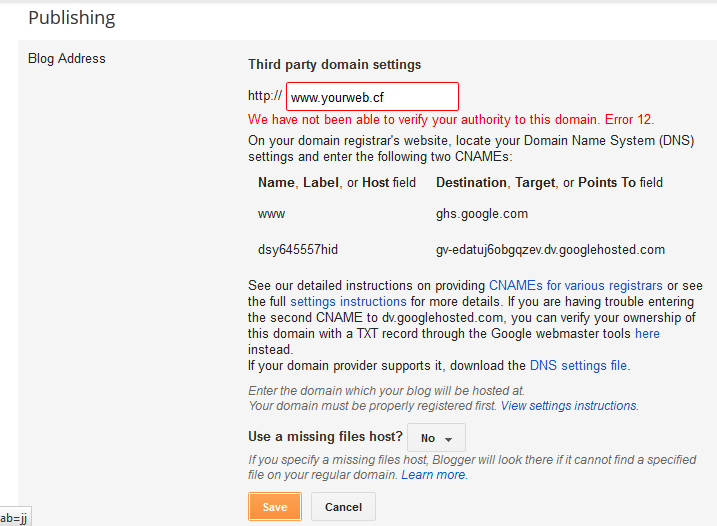Viewport: 717px width, 526px height.
Task: Click the dv.googlehosted.com destination CNAME value
Action: pyautogui.click(x=550, y=249)
